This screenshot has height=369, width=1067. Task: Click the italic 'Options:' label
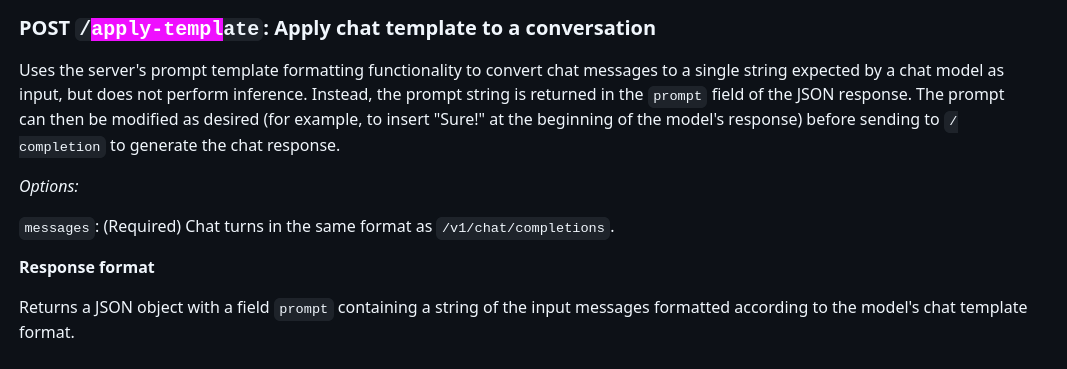[49, 187]
